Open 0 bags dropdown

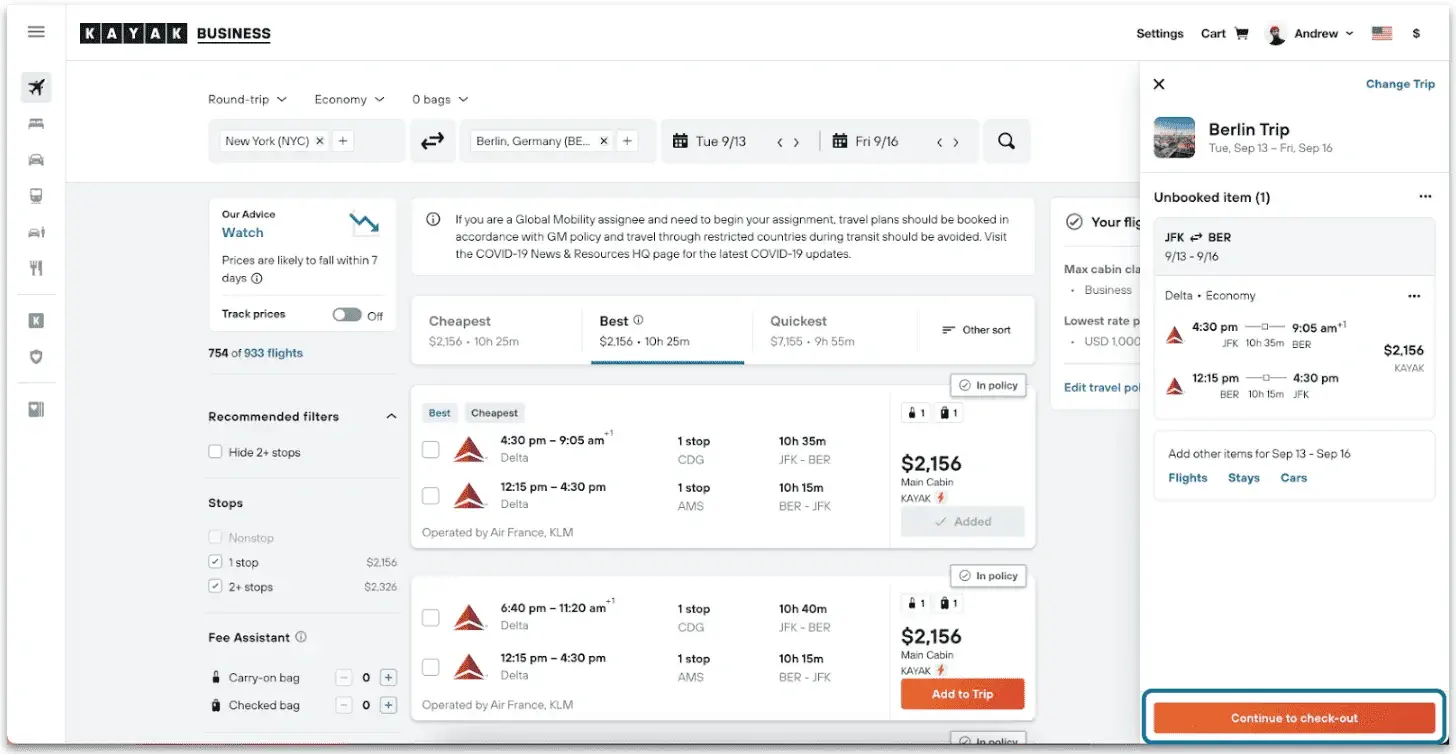[x=440, y=99]
